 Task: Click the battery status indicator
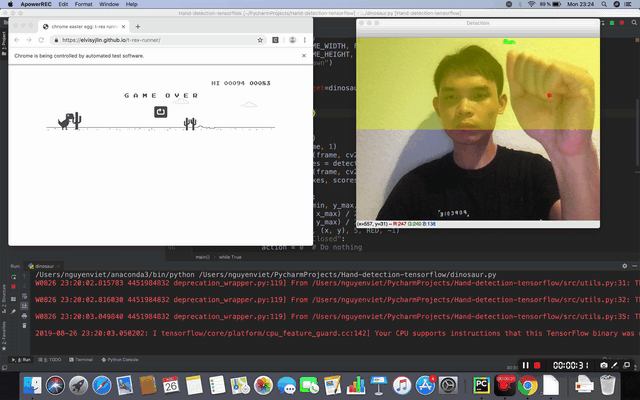point(550,4)
